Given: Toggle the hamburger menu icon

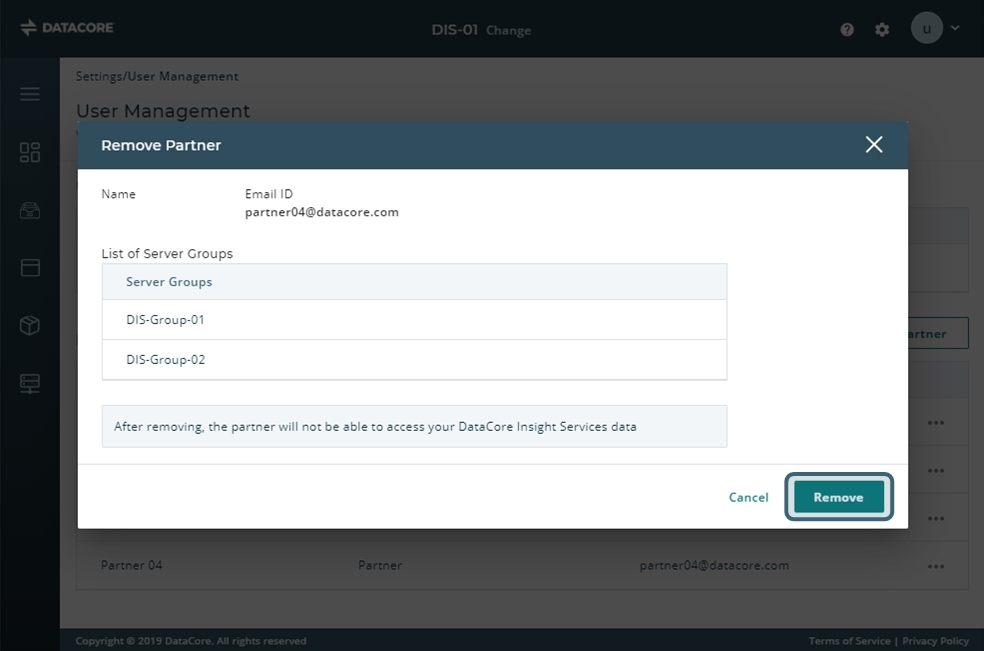Looking at the screenshot, I should tap(29, 94).
